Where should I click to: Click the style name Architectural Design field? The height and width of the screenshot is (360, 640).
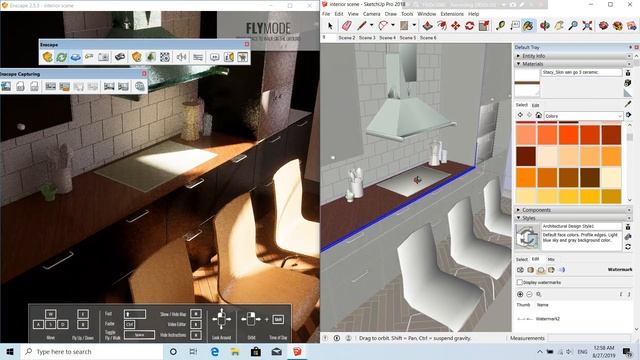click(582, 226)
